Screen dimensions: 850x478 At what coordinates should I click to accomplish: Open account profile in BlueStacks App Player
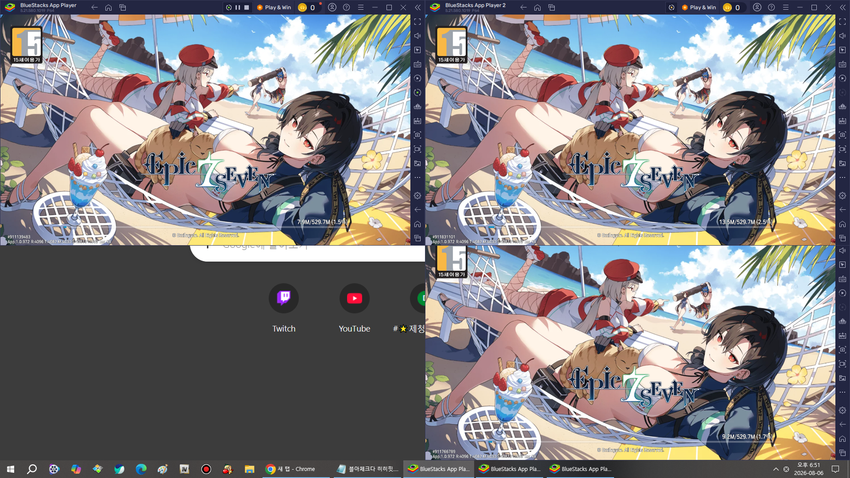tap(332, 8)
